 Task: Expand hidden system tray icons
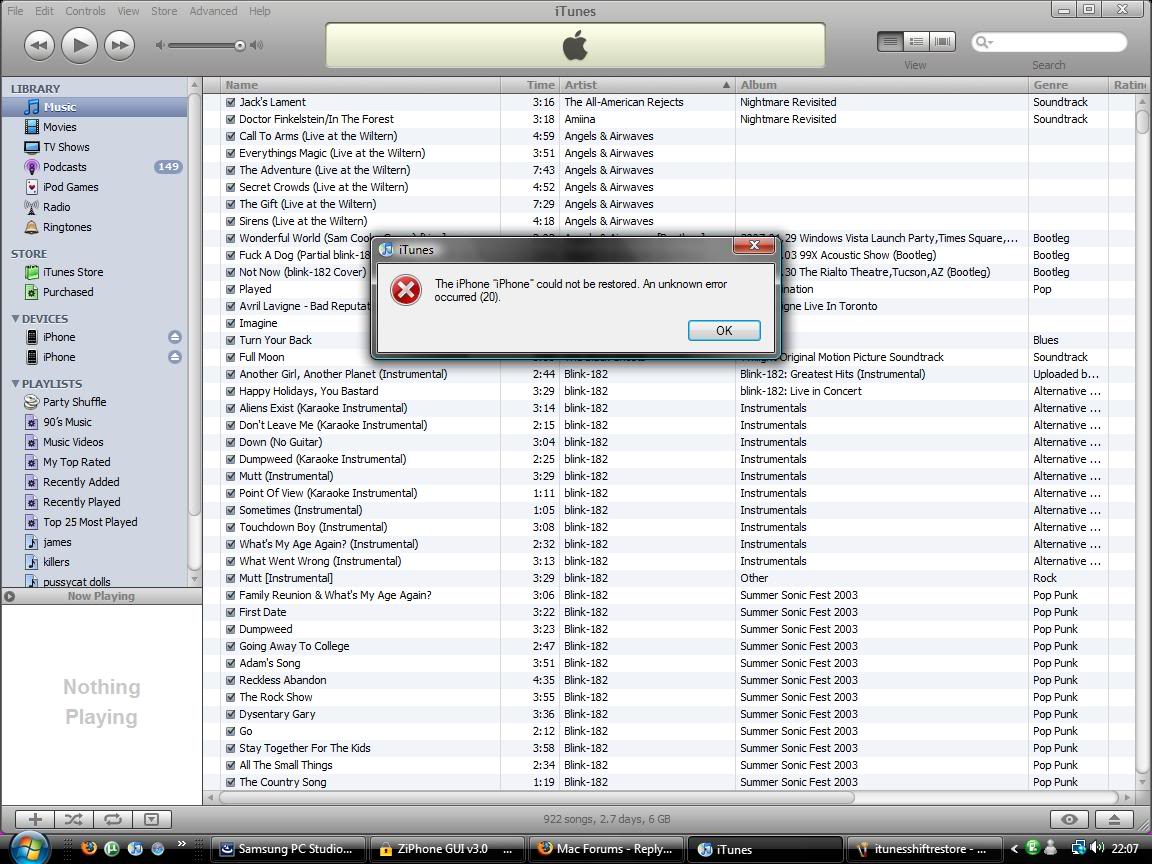(x=1014, y=849)
